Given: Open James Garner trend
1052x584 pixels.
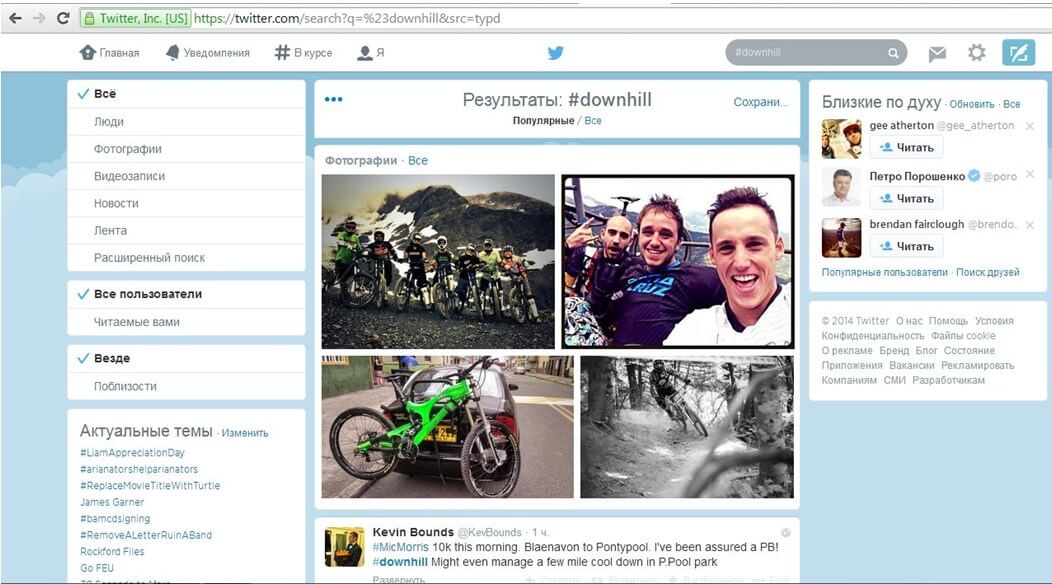Looking at the screenshot, I should tap(112, 502).
